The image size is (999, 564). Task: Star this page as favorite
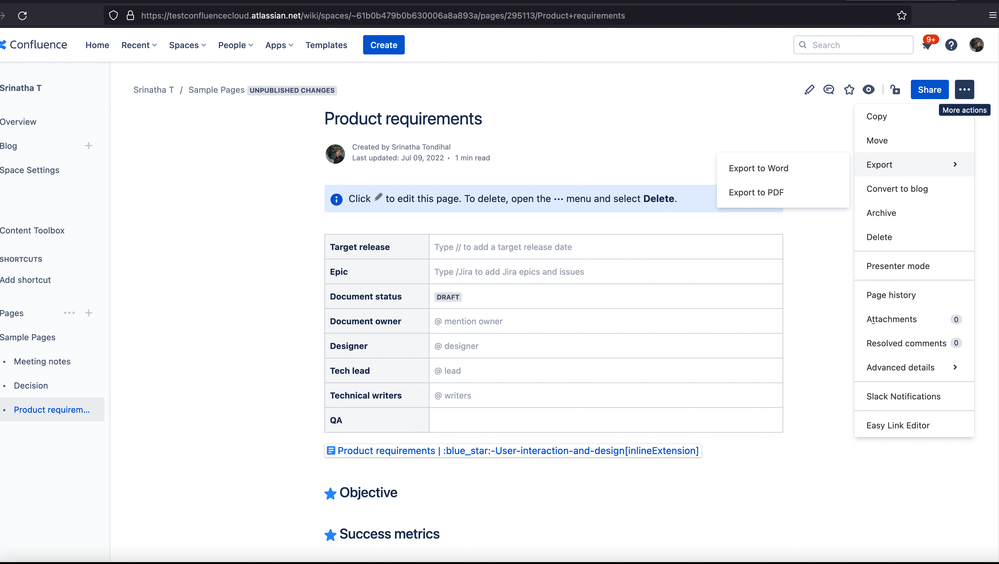point(849,90)
